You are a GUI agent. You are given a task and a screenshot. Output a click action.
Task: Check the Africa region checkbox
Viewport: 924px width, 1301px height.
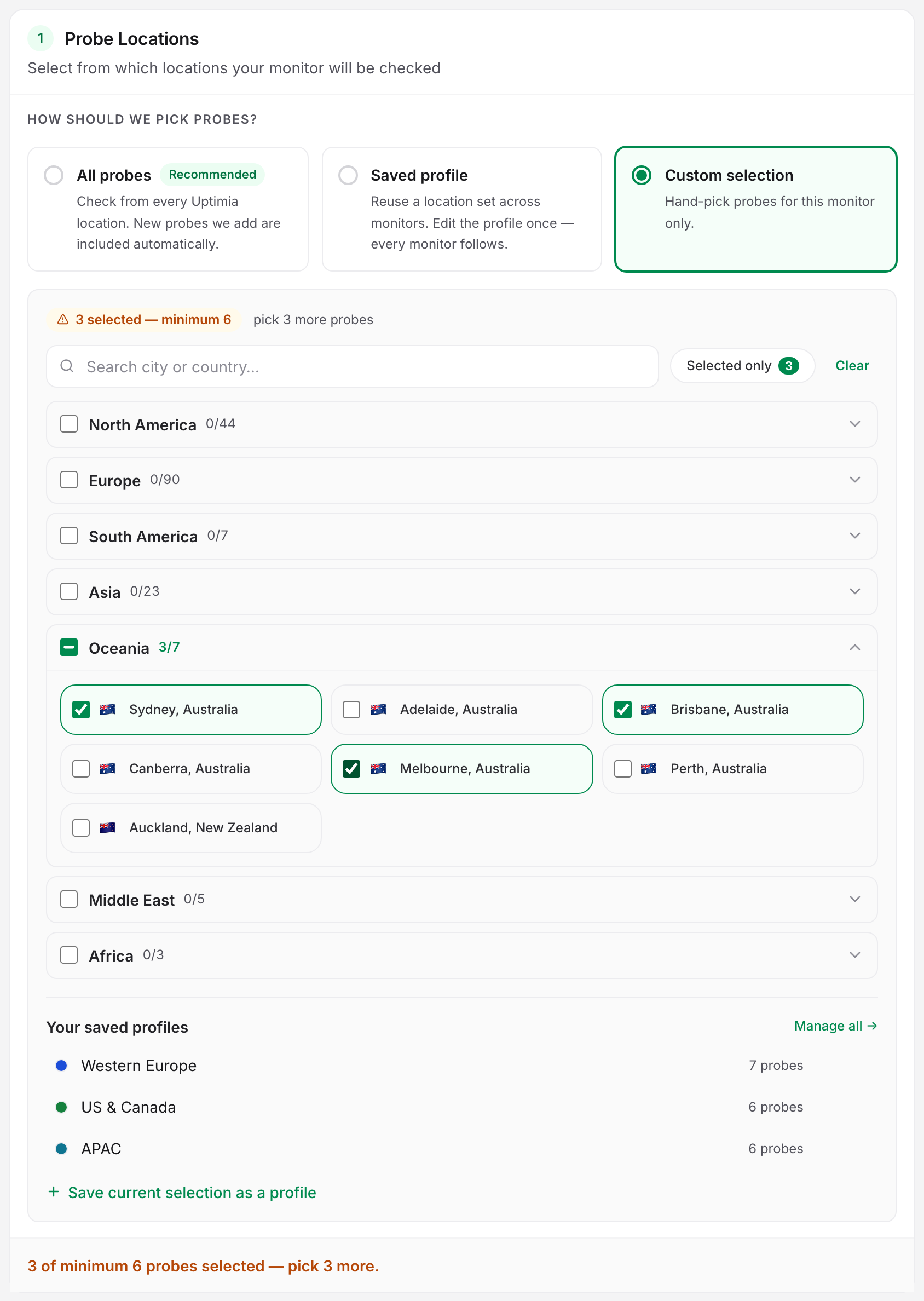(x=69, y=955)
